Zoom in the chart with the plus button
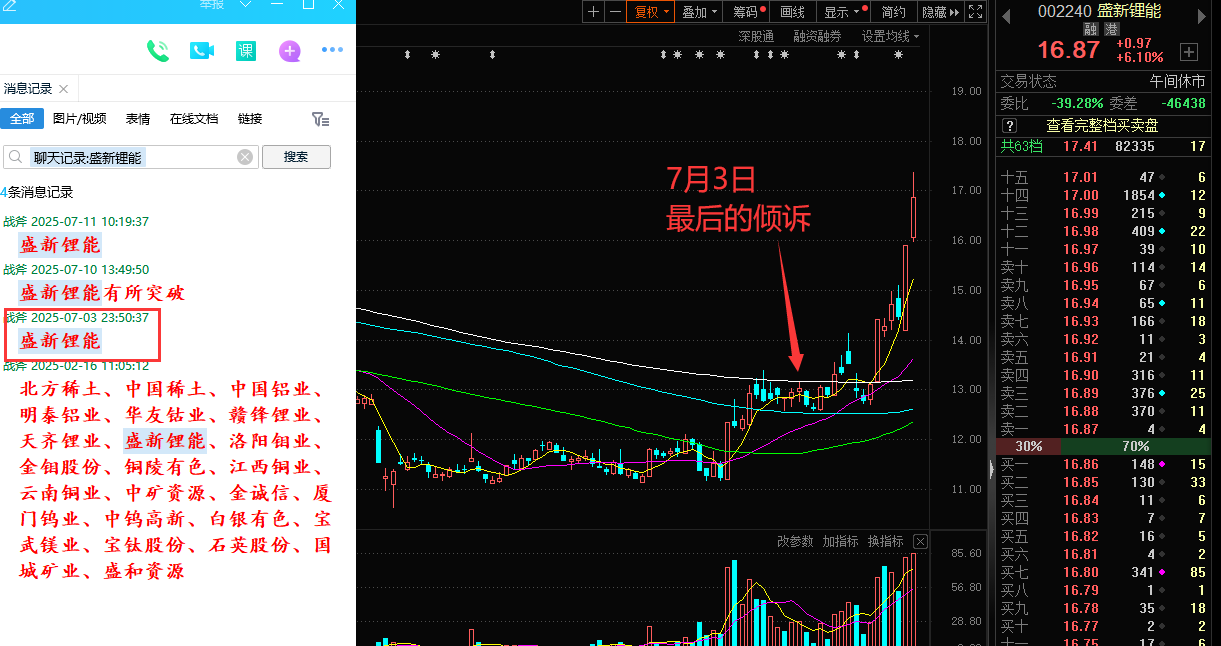1221x646 pixels. pyautogui.click(x=593, y=12)
